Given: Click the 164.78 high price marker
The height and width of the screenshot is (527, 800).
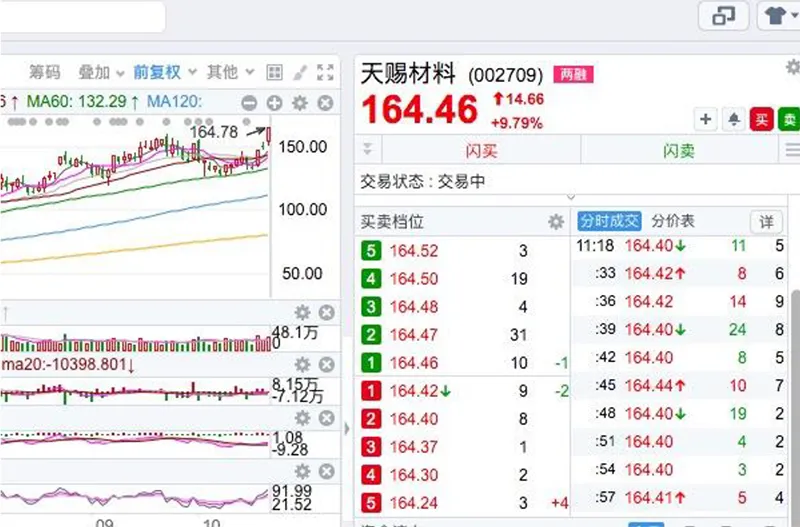Looking at the screenshot, I should tap(214, 133).
